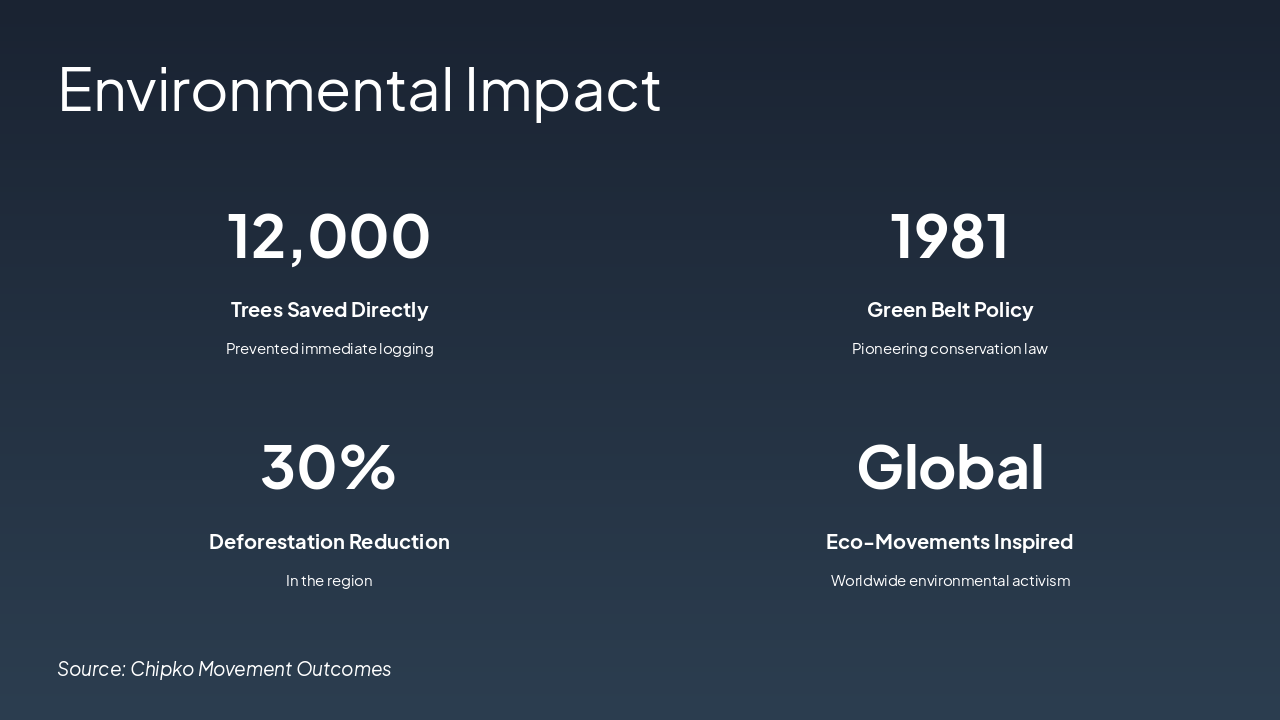The height and width of the screenshot is (720, 1280).
Task: Click the "Worldwide environmental activism" caption
Action: (950, 581)
